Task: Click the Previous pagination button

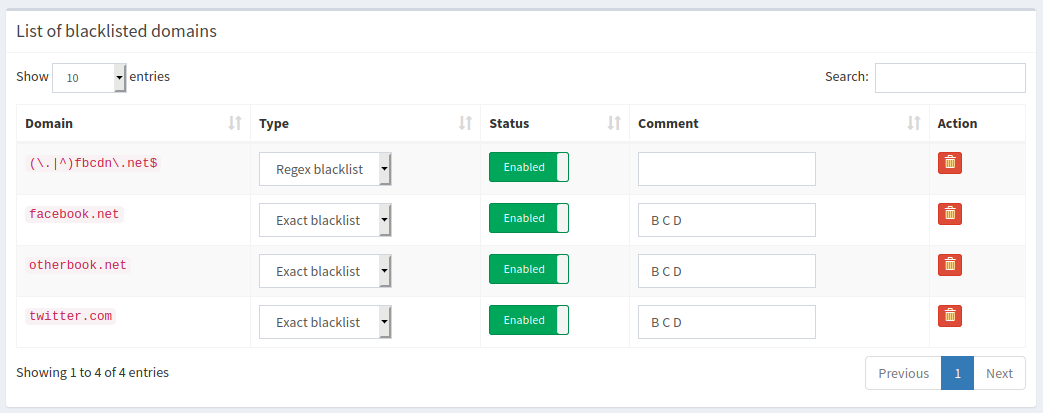Action: [903, 373]
